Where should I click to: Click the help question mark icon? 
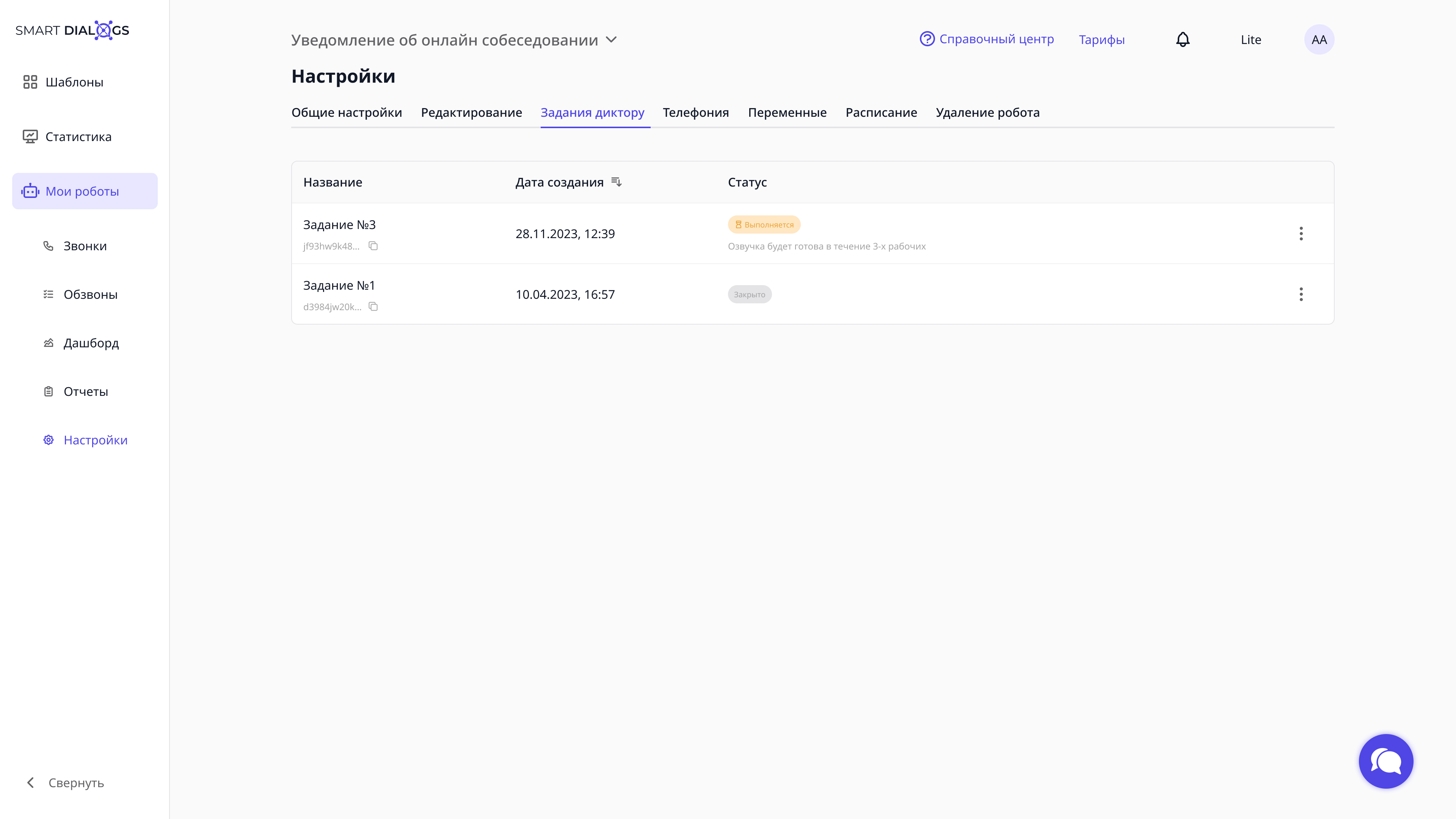coord(927,39)
